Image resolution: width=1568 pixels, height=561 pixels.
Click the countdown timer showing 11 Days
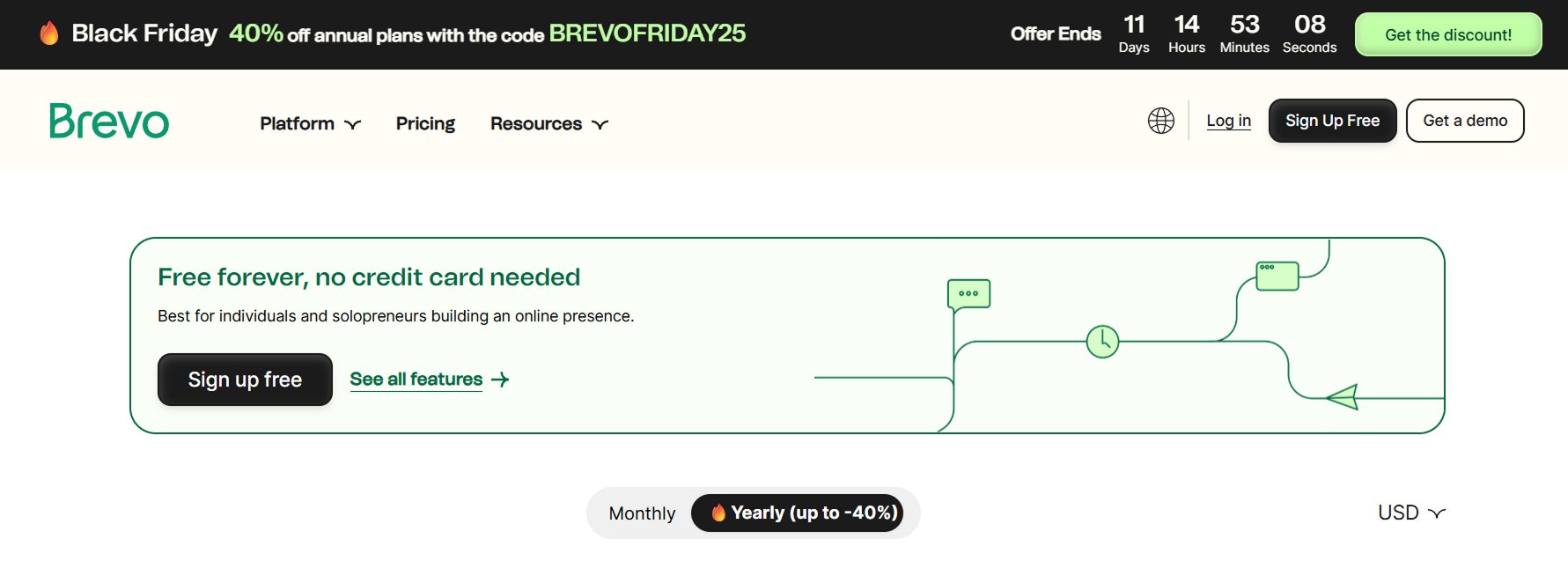tap(1134, 32)
